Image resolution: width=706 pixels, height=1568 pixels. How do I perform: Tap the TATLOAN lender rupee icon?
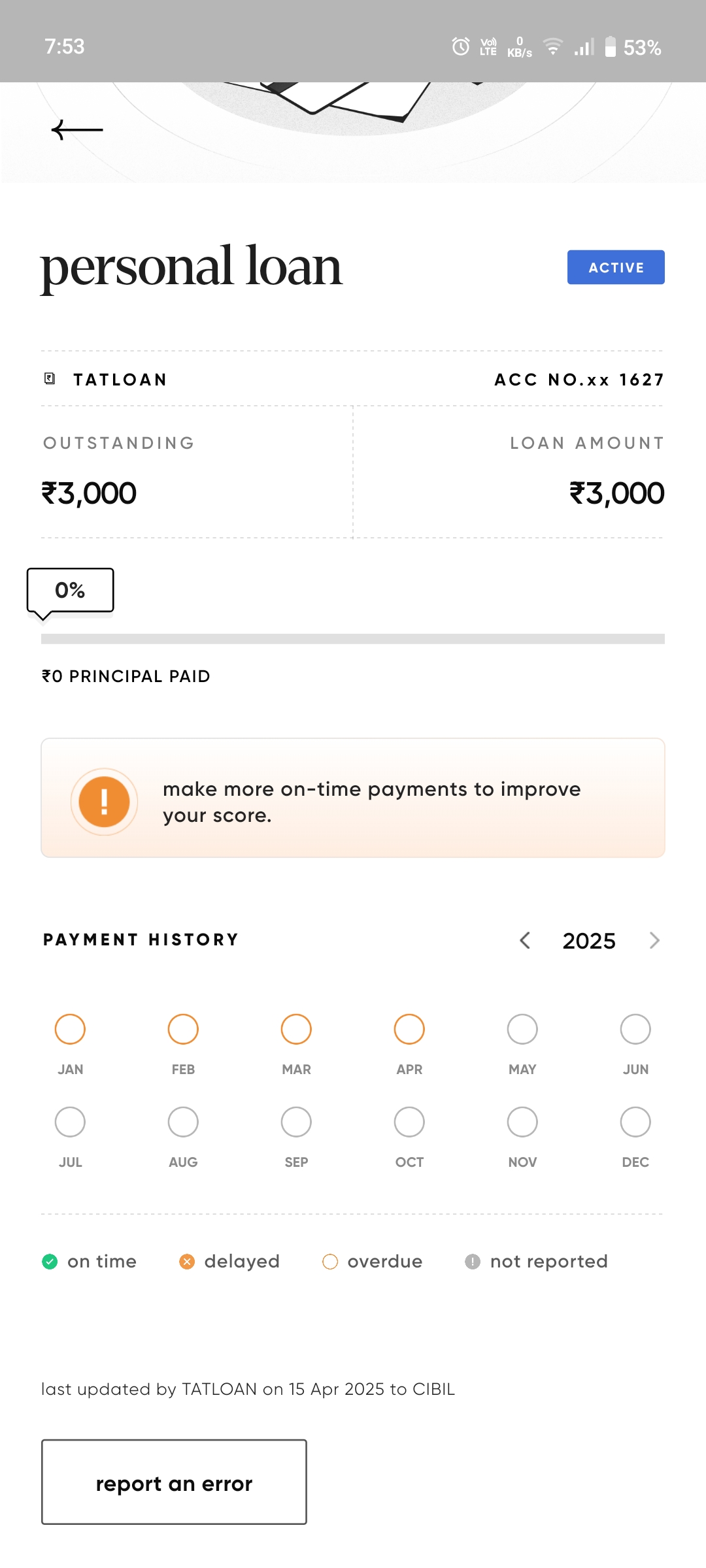coord(50,379)
